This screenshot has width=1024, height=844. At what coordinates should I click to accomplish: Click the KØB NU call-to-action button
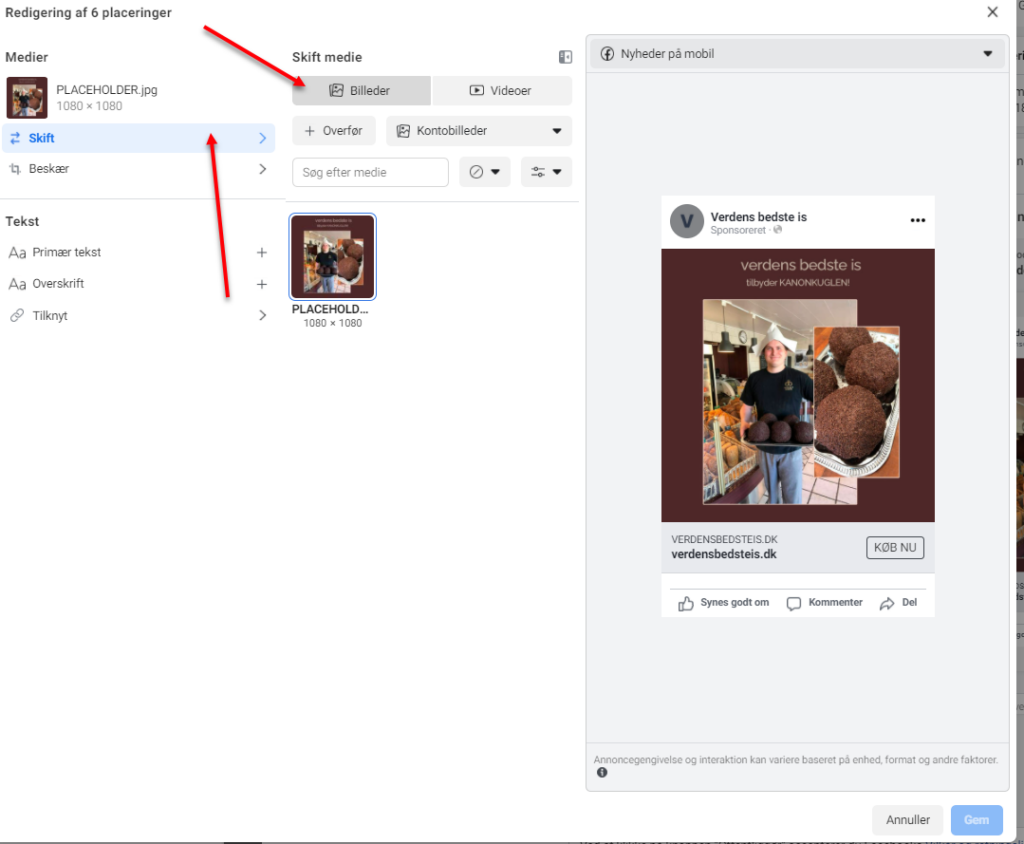click(x=895, y=547)
